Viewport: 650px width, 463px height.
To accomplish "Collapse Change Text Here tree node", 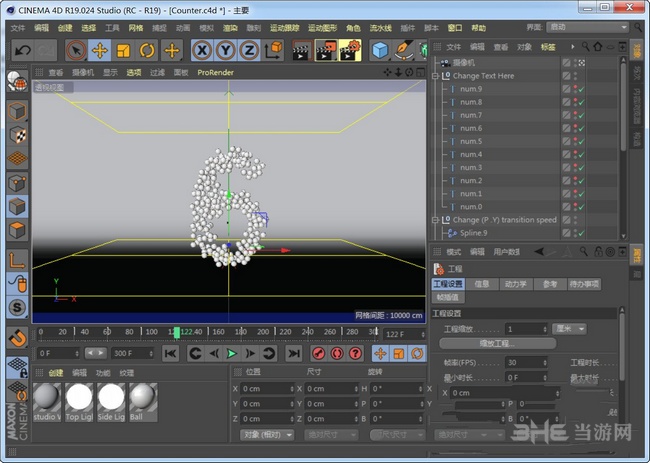I will [x=435, y=76].
